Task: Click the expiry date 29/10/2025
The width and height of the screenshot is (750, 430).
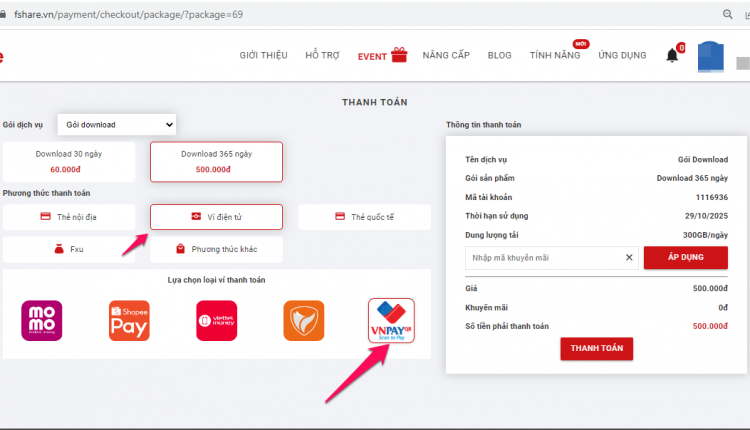Action: click(706, 216)
